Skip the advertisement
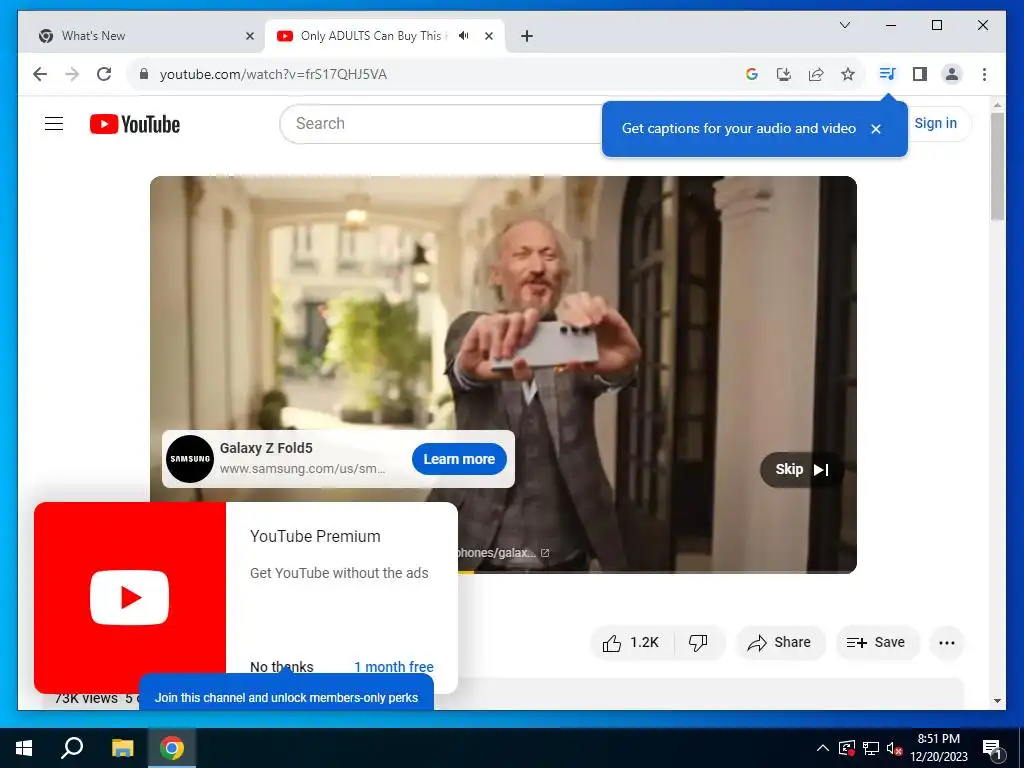Screen dimensions: 1024x768 tap(802, 470)
